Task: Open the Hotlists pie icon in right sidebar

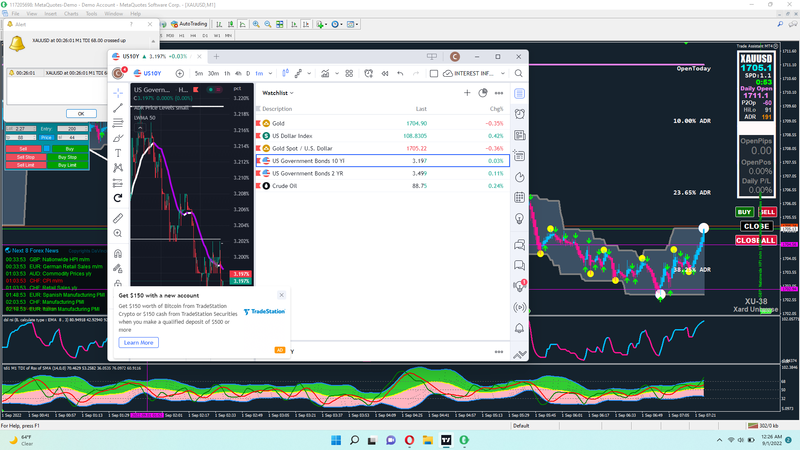Action: click(519, 177)
